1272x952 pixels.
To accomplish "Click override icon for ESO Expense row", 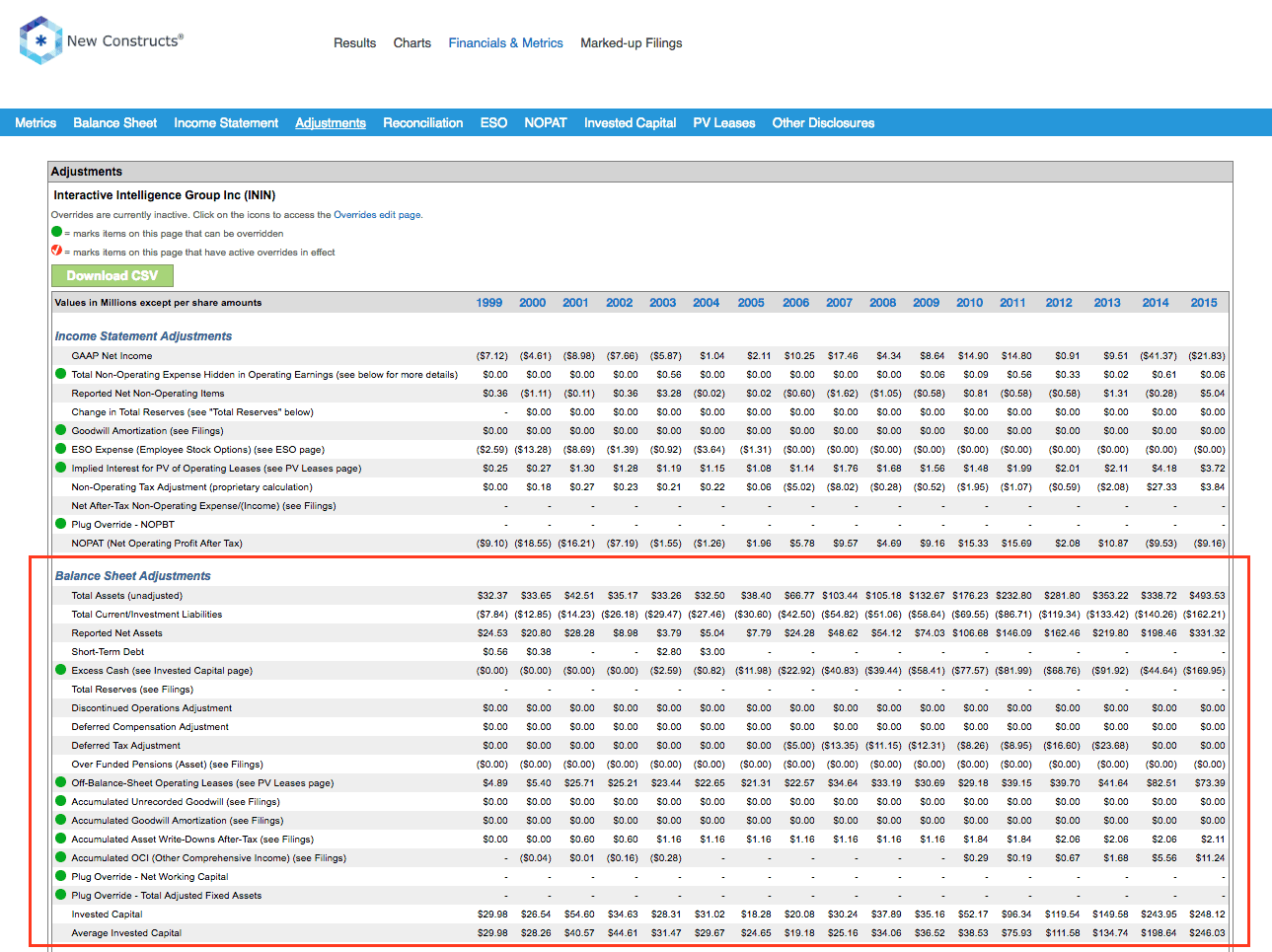I will click(60, 449).
